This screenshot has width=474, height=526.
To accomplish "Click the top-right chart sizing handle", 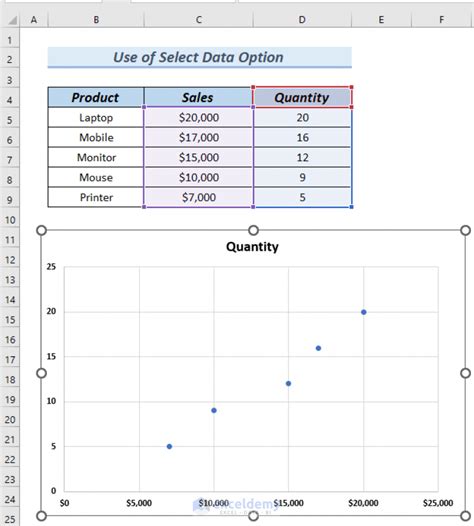I will 466,230.
